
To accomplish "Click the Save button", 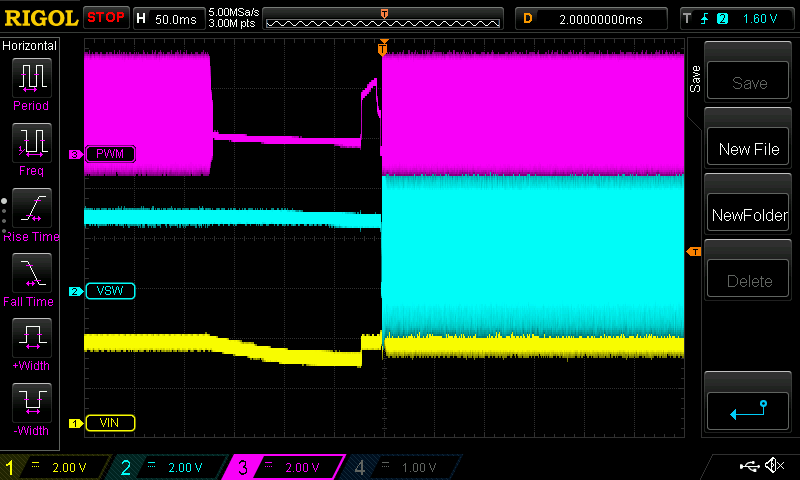I will pyautogui.click(x=748, y=81).
